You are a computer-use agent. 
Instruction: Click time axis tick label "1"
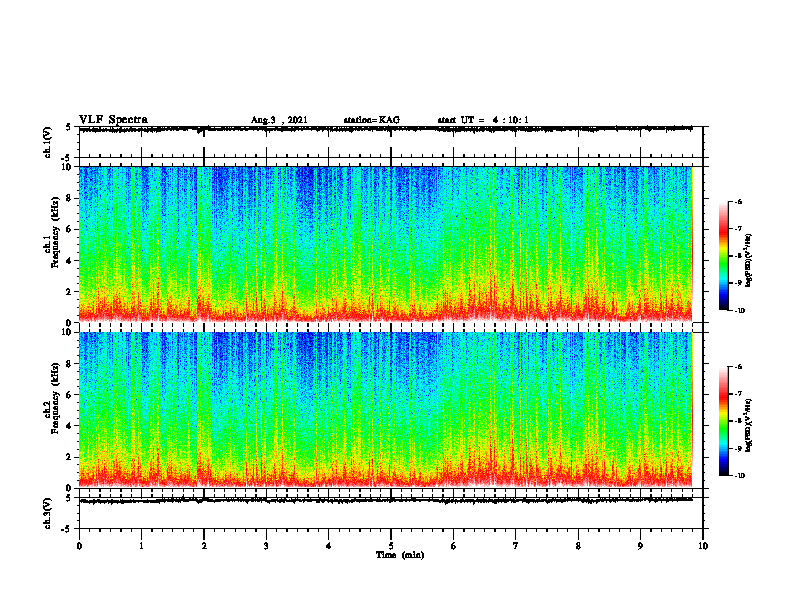(x=141, y=546)
